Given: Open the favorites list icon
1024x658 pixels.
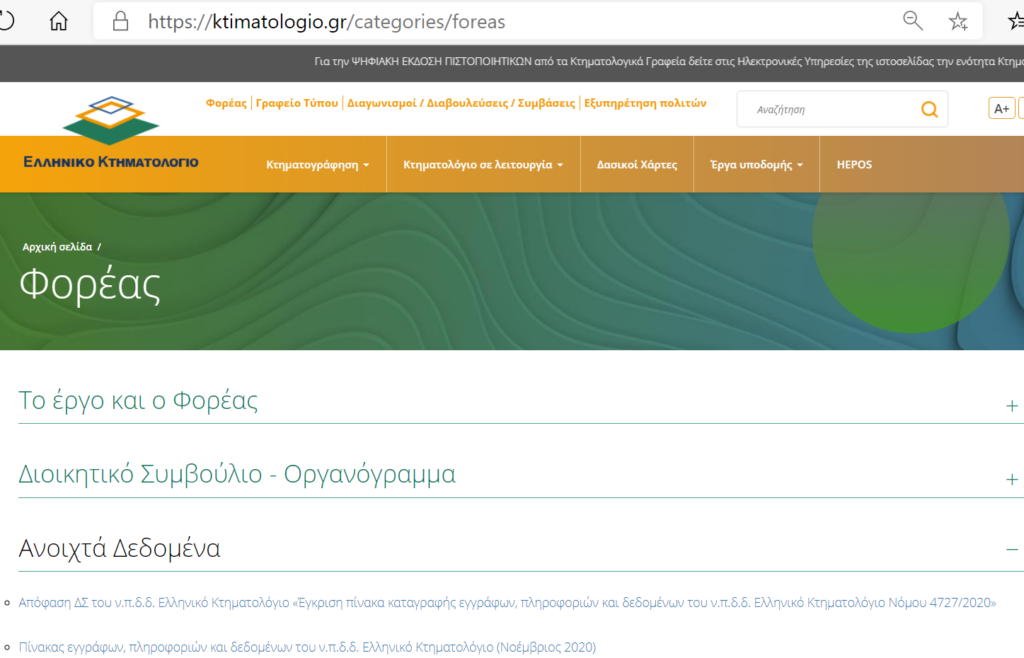Looking at the screenshot, I should pyautogui.click(x=1016, y=22).
